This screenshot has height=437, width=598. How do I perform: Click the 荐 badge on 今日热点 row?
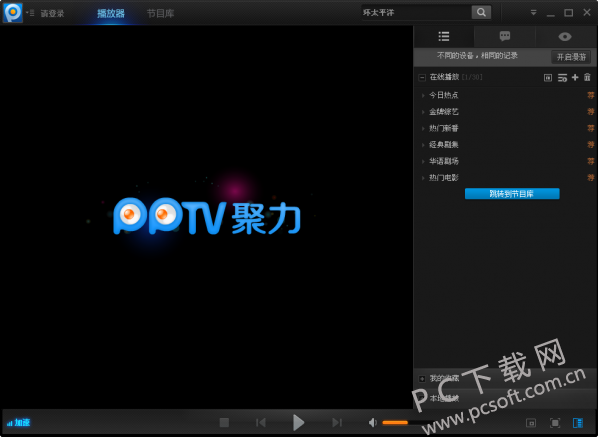click(590, 95)
